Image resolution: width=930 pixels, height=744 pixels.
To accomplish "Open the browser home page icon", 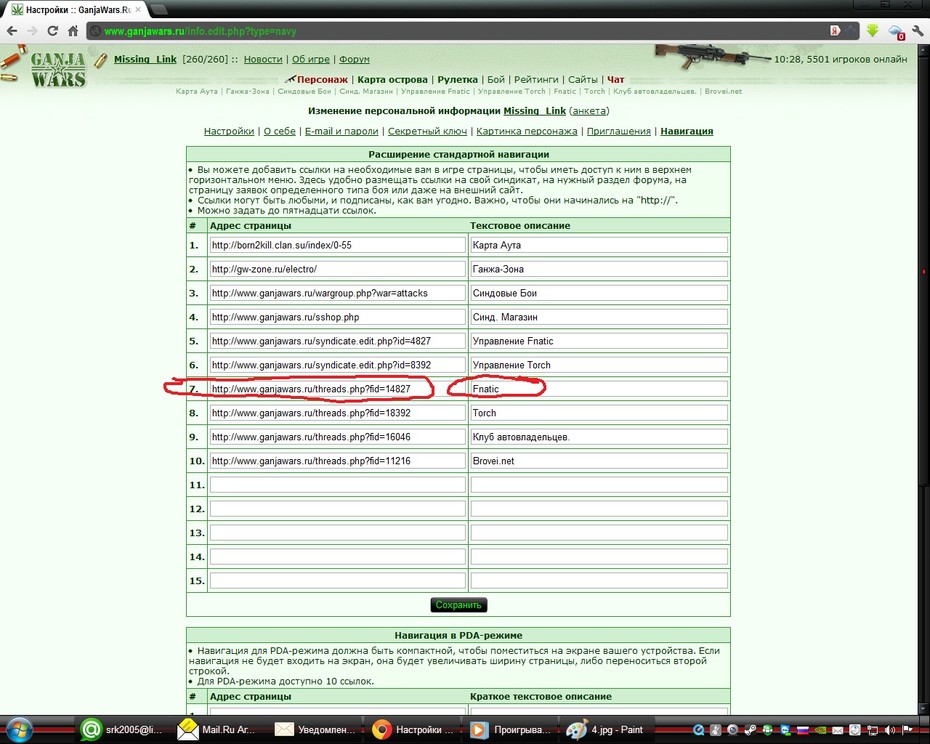I will [73, 31].
